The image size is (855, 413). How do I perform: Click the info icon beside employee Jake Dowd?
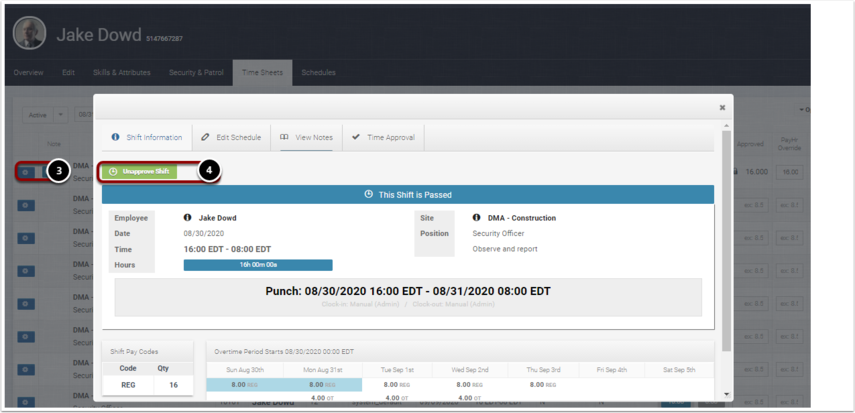tap(188, 217)
